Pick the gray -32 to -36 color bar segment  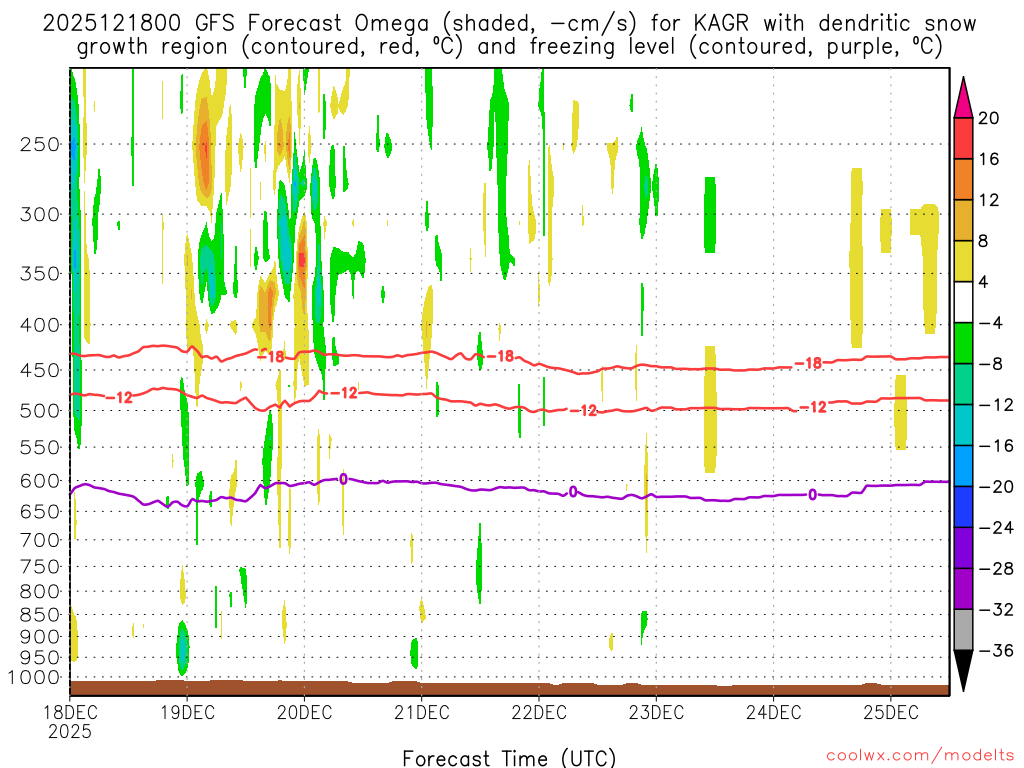click(963, 630)
